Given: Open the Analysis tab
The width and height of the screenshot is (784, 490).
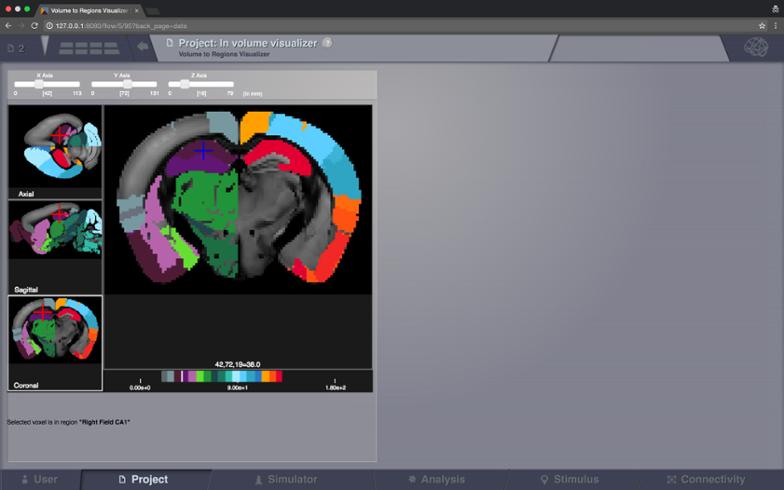Looking at the screenshot, I should (x=436, y=479).
